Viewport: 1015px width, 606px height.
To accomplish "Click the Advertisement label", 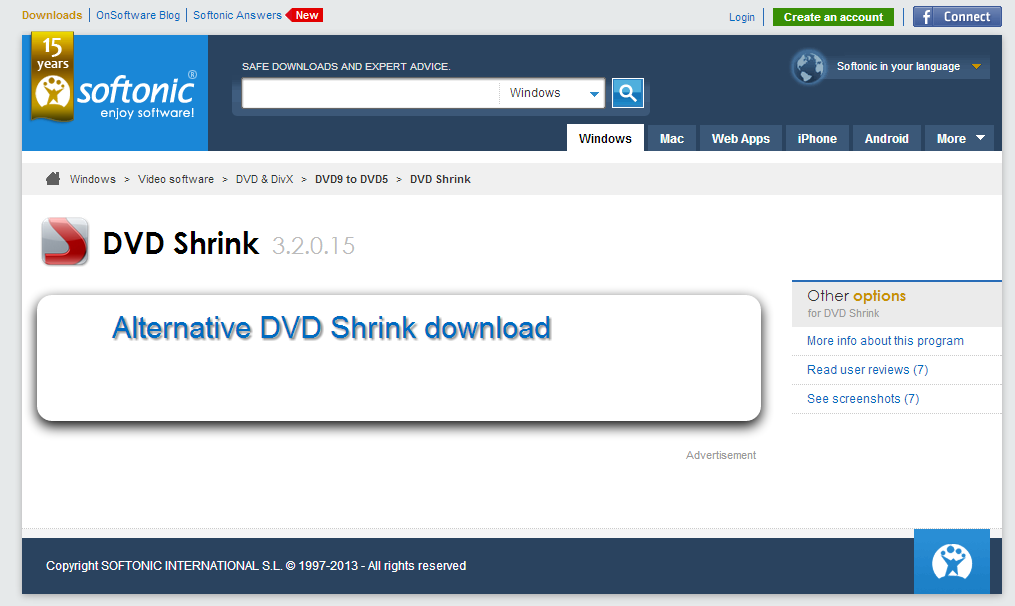I will 720,455.
